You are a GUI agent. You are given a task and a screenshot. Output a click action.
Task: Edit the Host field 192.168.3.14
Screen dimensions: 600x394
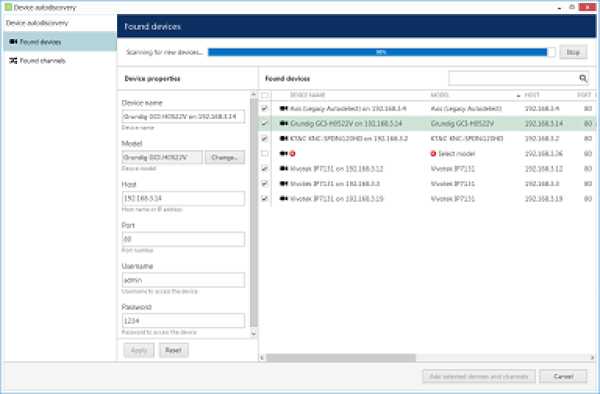183,198
